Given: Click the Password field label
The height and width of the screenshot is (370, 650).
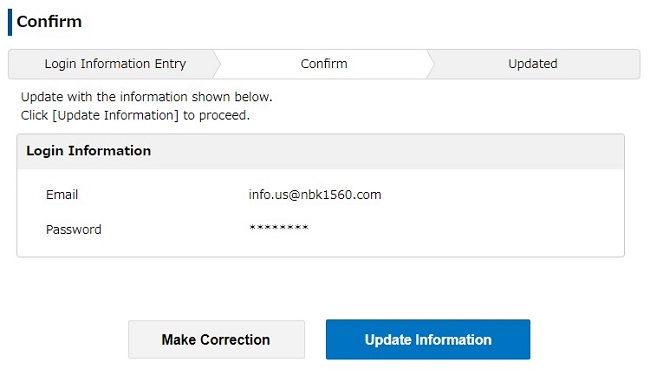Looking at the screenshot, I should [73, 230].
